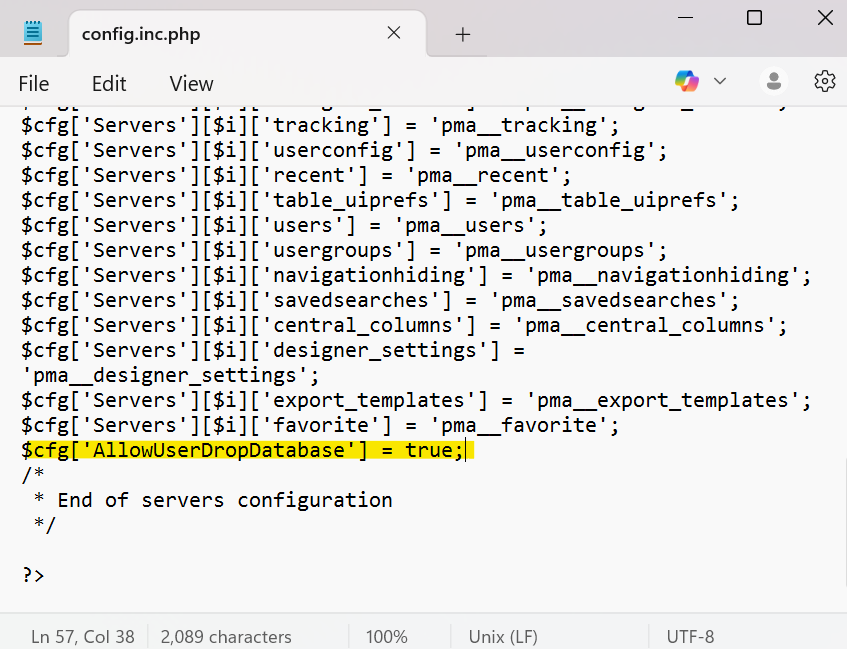Click in the AllowUserDropDatabase line
Screen dimensions: 847x649
click(x=243, y=450)
